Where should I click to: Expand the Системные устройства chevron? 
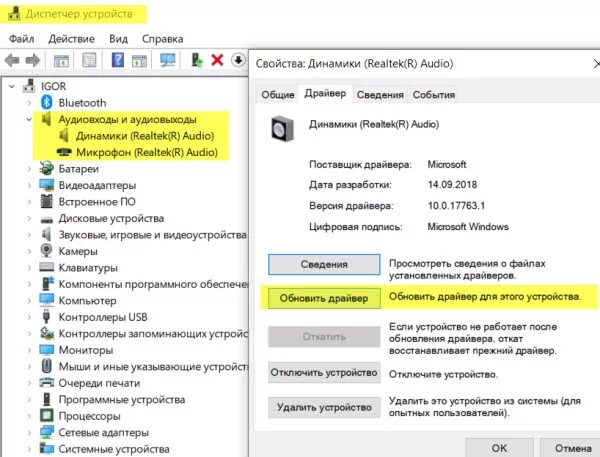[x=29, y=449]
